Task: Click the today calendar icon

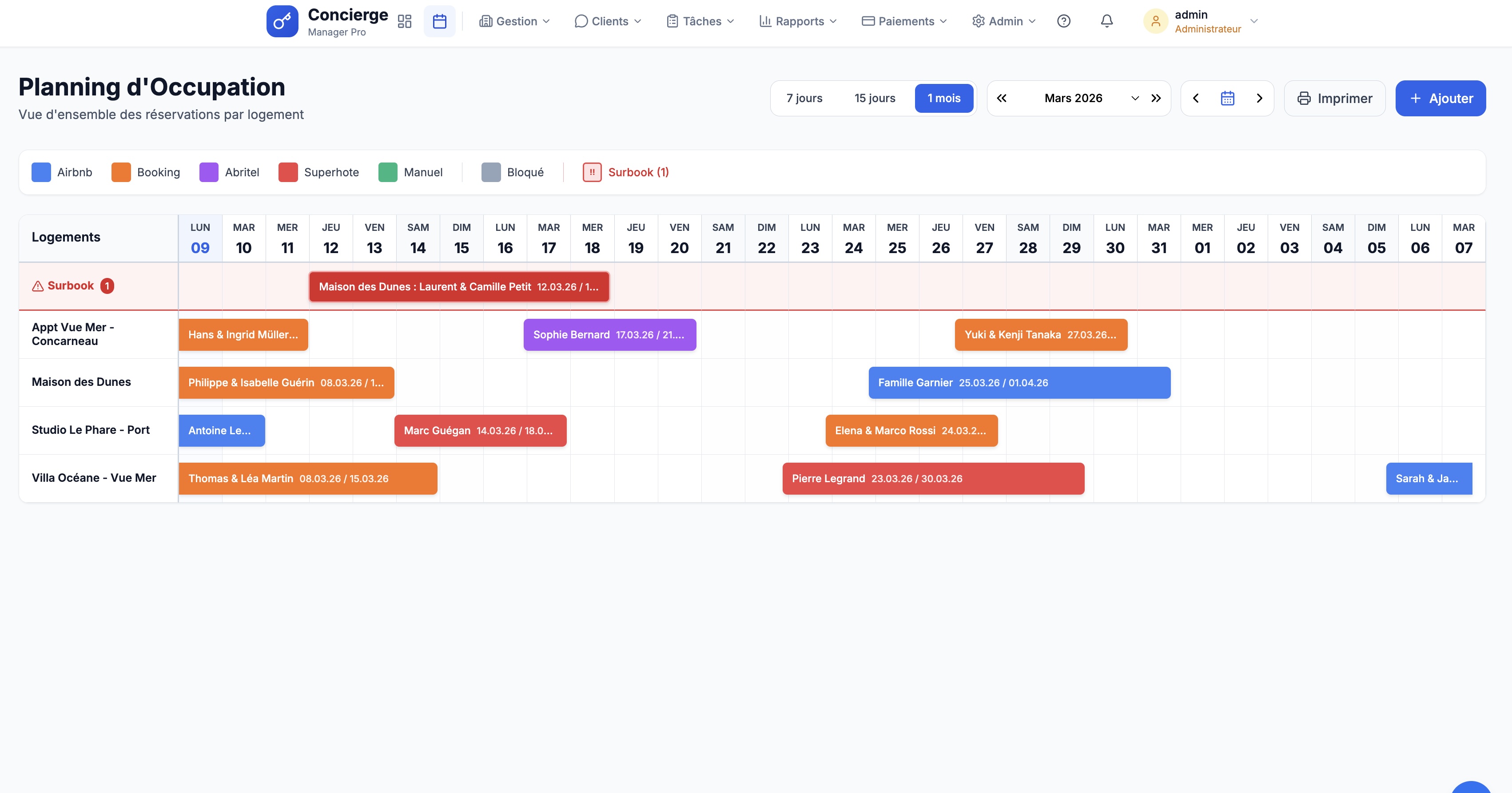Action: pos(1227,99)
